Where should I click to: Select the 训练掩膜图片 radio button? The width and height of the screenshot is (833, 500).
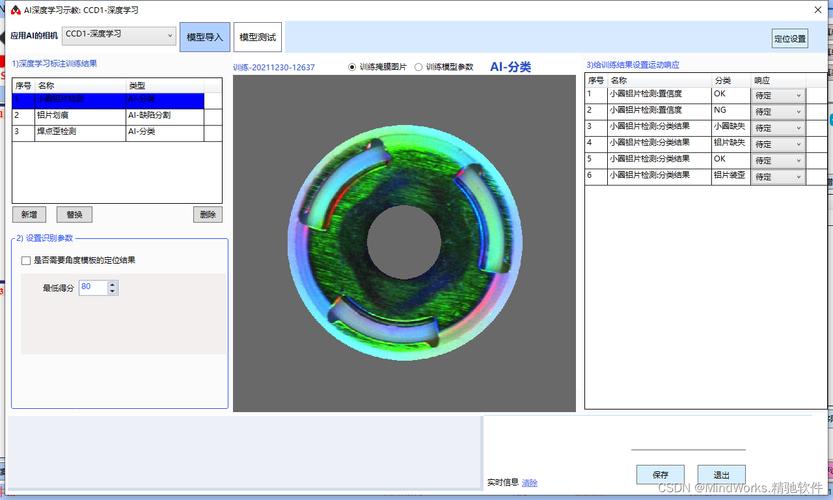tap(352, 67)
